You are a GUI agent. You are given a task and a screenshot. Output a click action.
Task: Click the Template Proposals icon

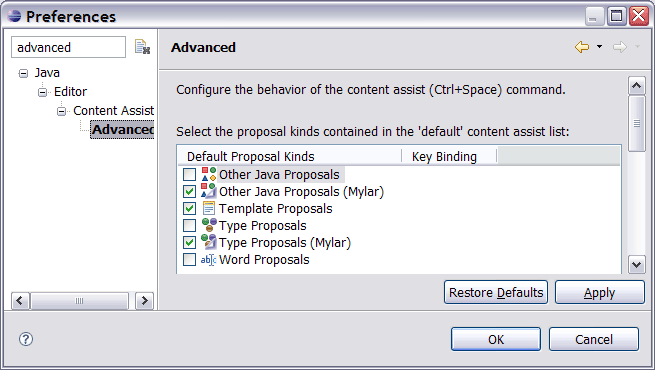click(208, 208)
